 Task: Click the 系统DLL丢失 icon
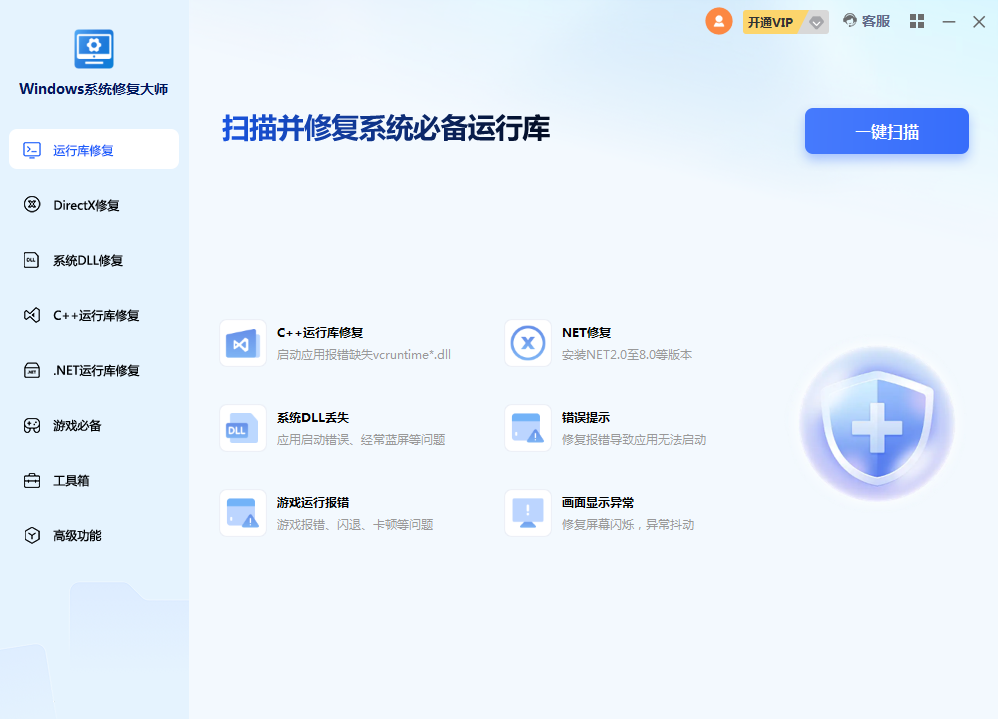pos(243,428)
